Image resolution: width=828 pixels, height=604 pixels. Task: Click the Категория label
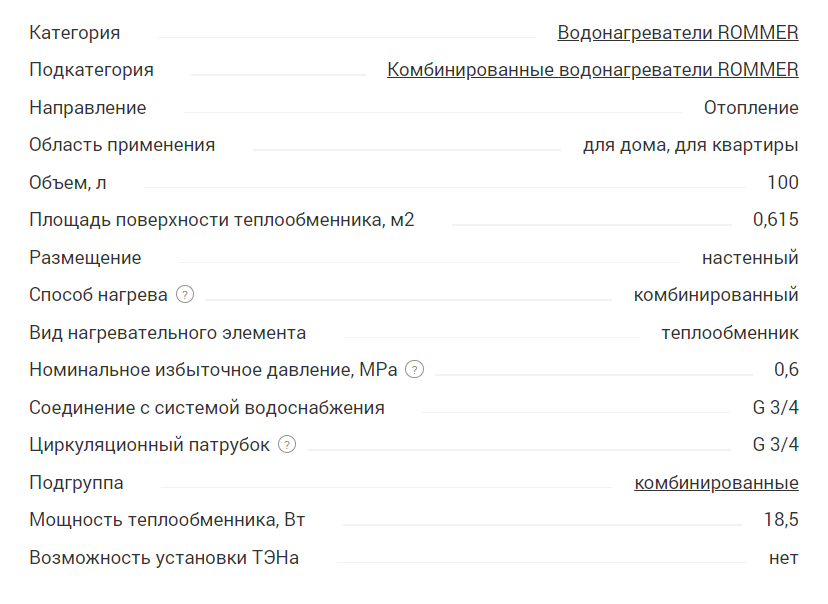(x=74, y=33)
